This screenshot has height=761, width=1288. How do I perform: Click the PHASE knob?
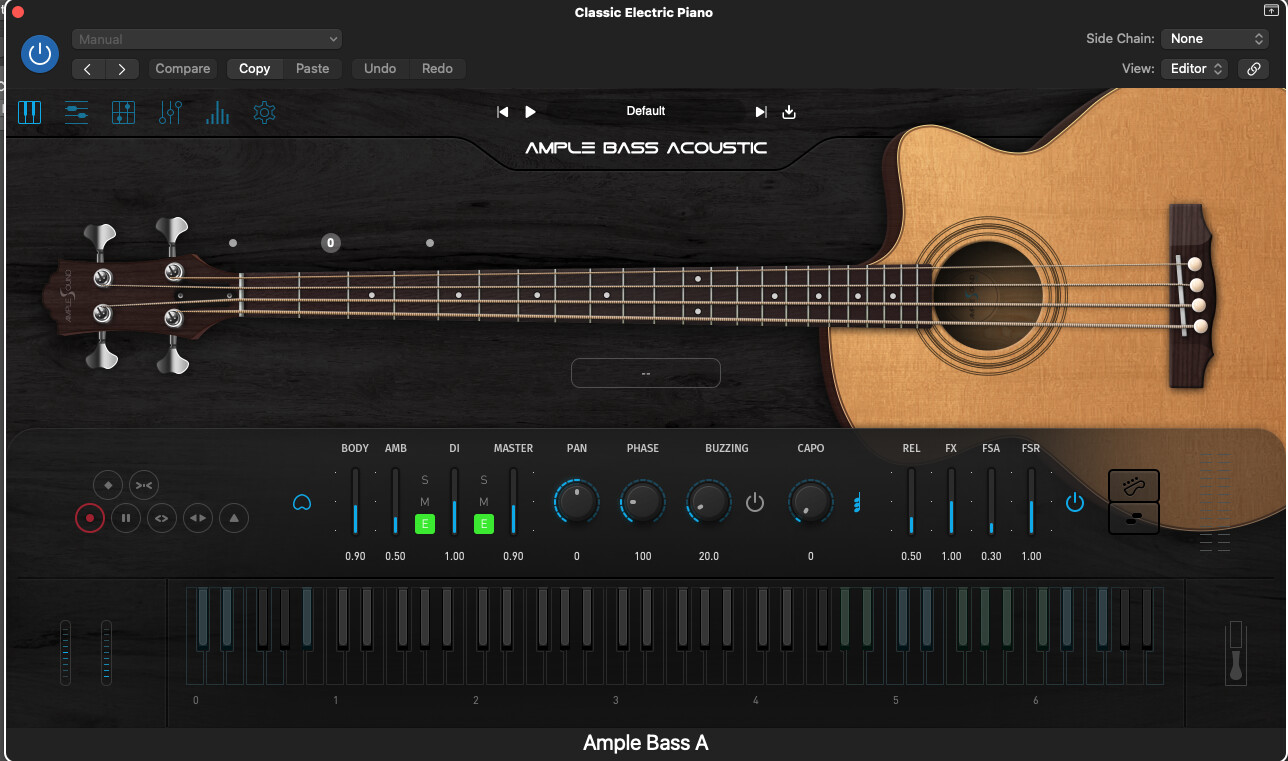pos(642,501)
